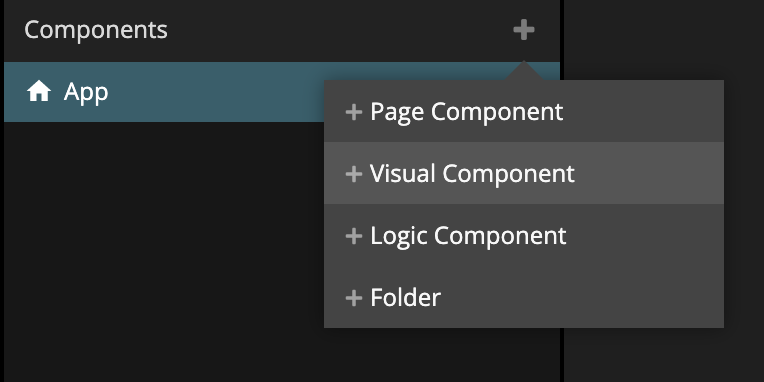The height and width of the screenshot is (382, 764).
Task: Create a new Folder from the popup menu
Action: click(524, 297)
